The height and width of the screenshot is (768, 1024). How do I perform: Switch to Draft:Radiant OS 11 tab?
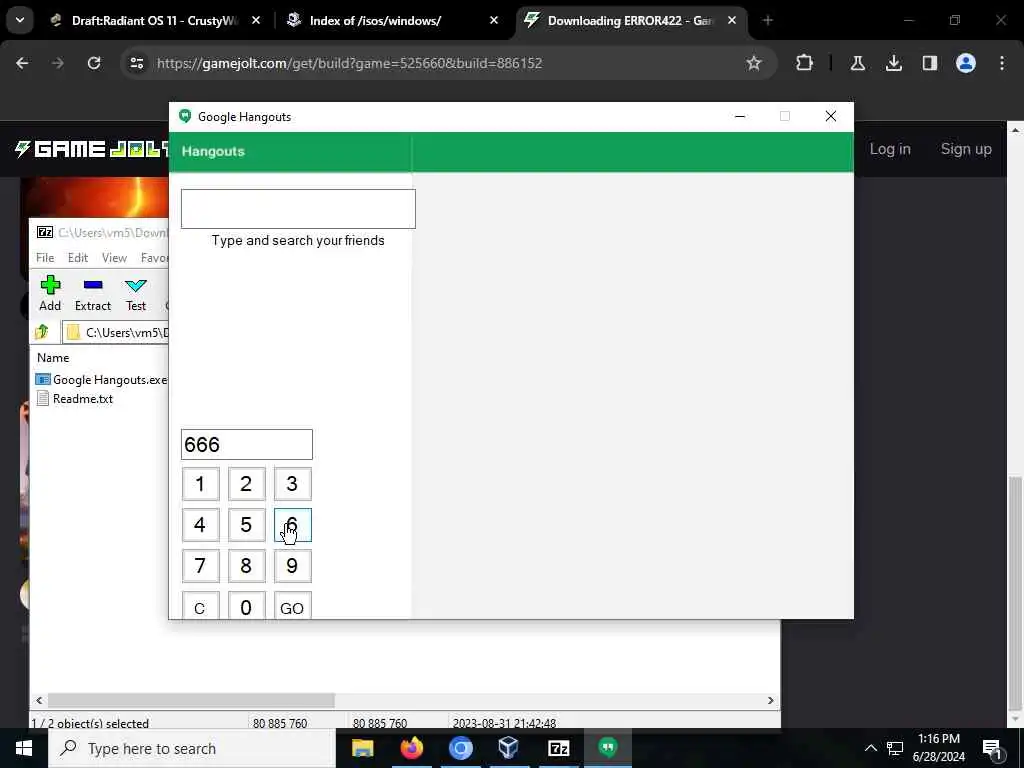pyautogui.click(x=155, y=21)
